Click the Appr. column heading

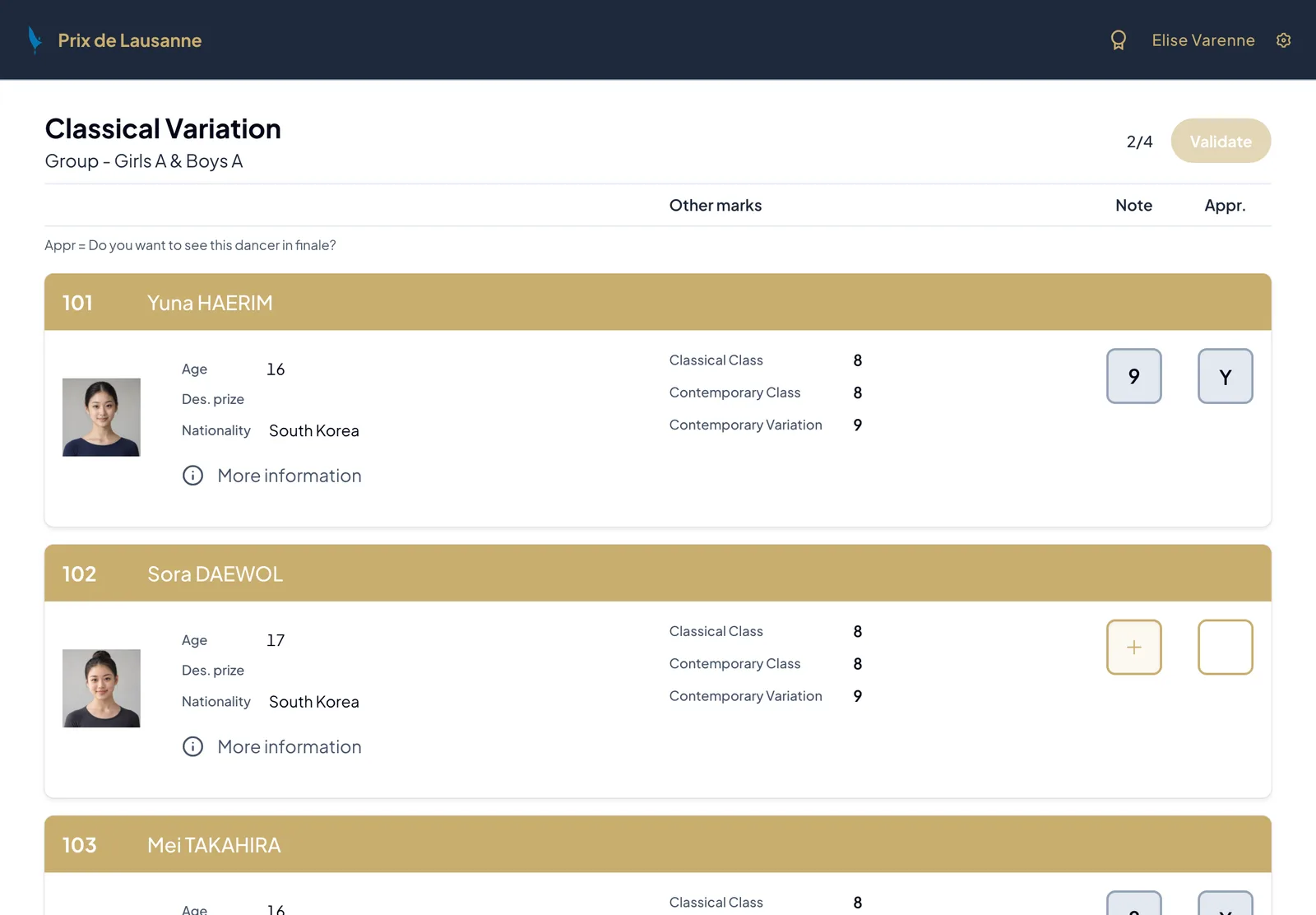[1225, 206]
